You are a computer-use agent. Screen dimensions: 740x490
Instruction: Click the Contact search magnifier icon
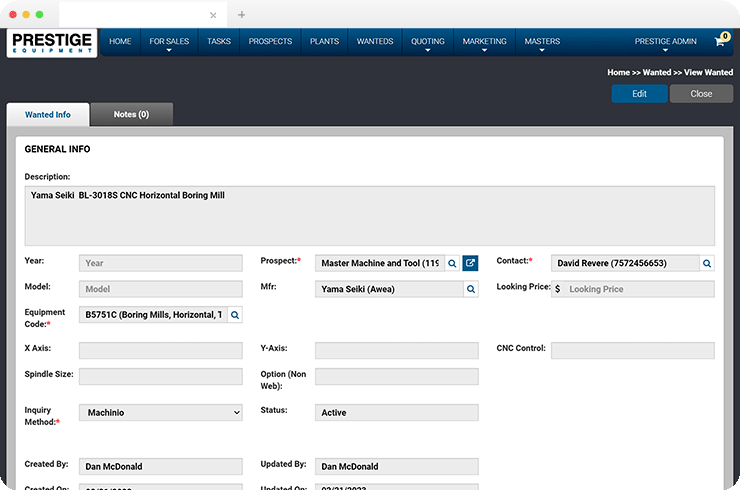click(707, 263)
